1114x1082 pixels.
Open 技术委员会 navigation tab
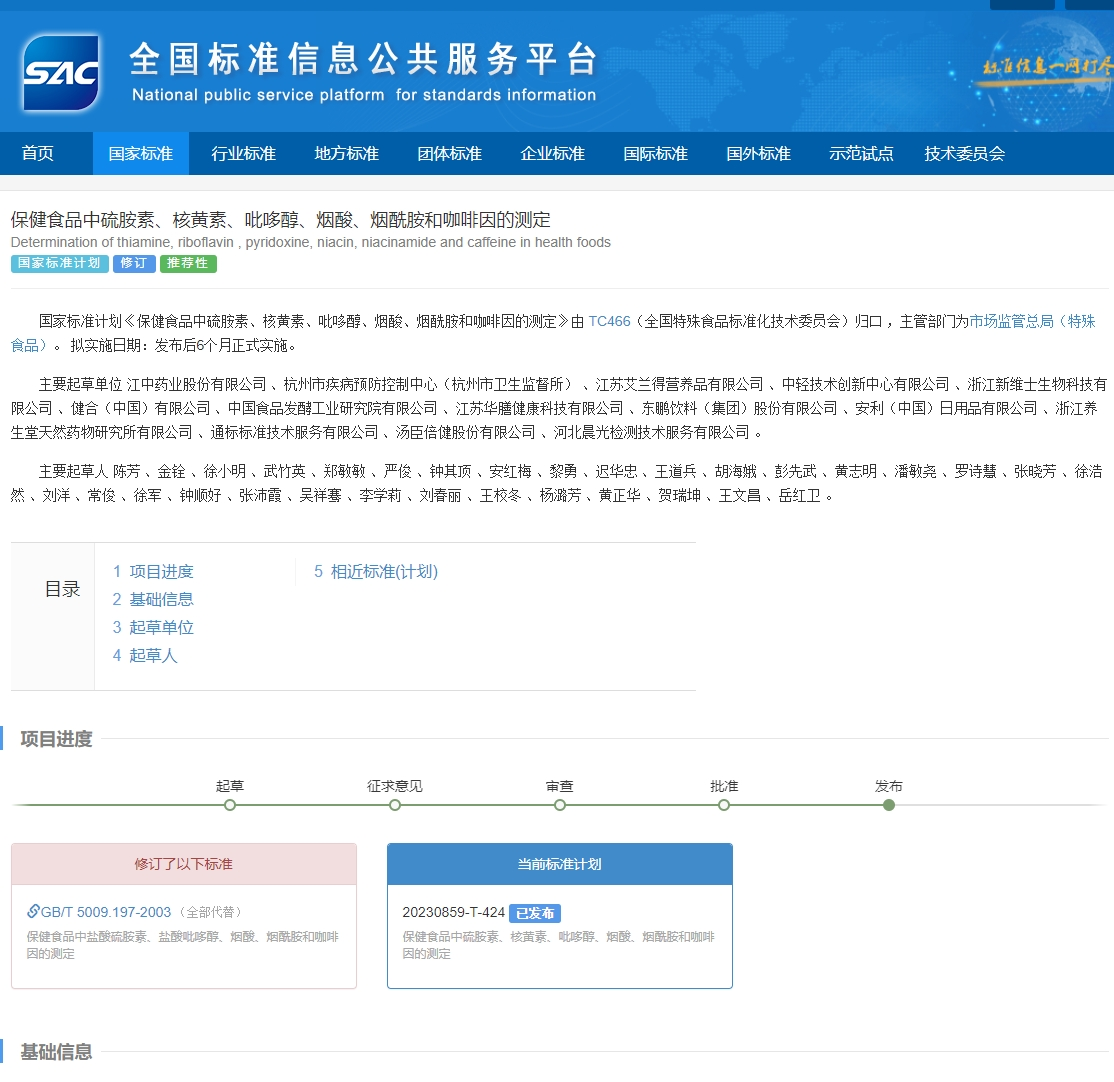click(964, 154)
